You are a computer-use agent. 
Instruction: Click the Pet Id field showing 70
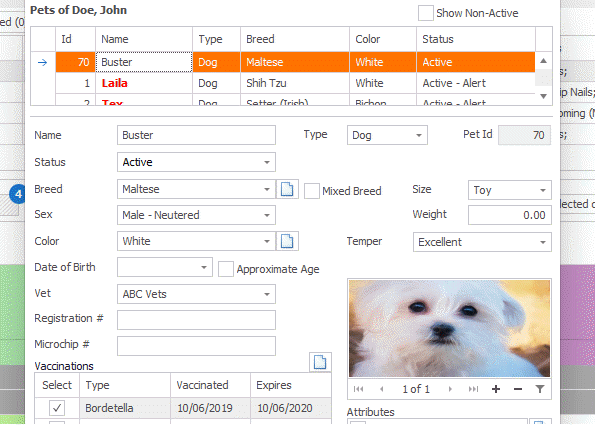coord(524,135)
